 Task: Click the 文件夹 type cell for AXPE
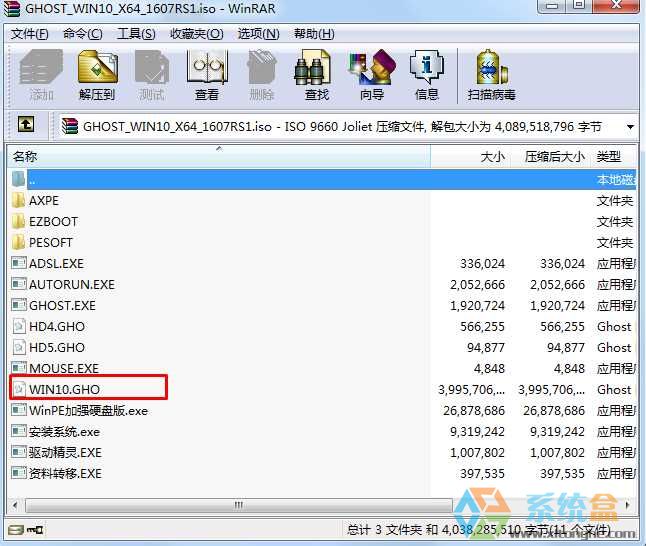(x=615, y=201)
